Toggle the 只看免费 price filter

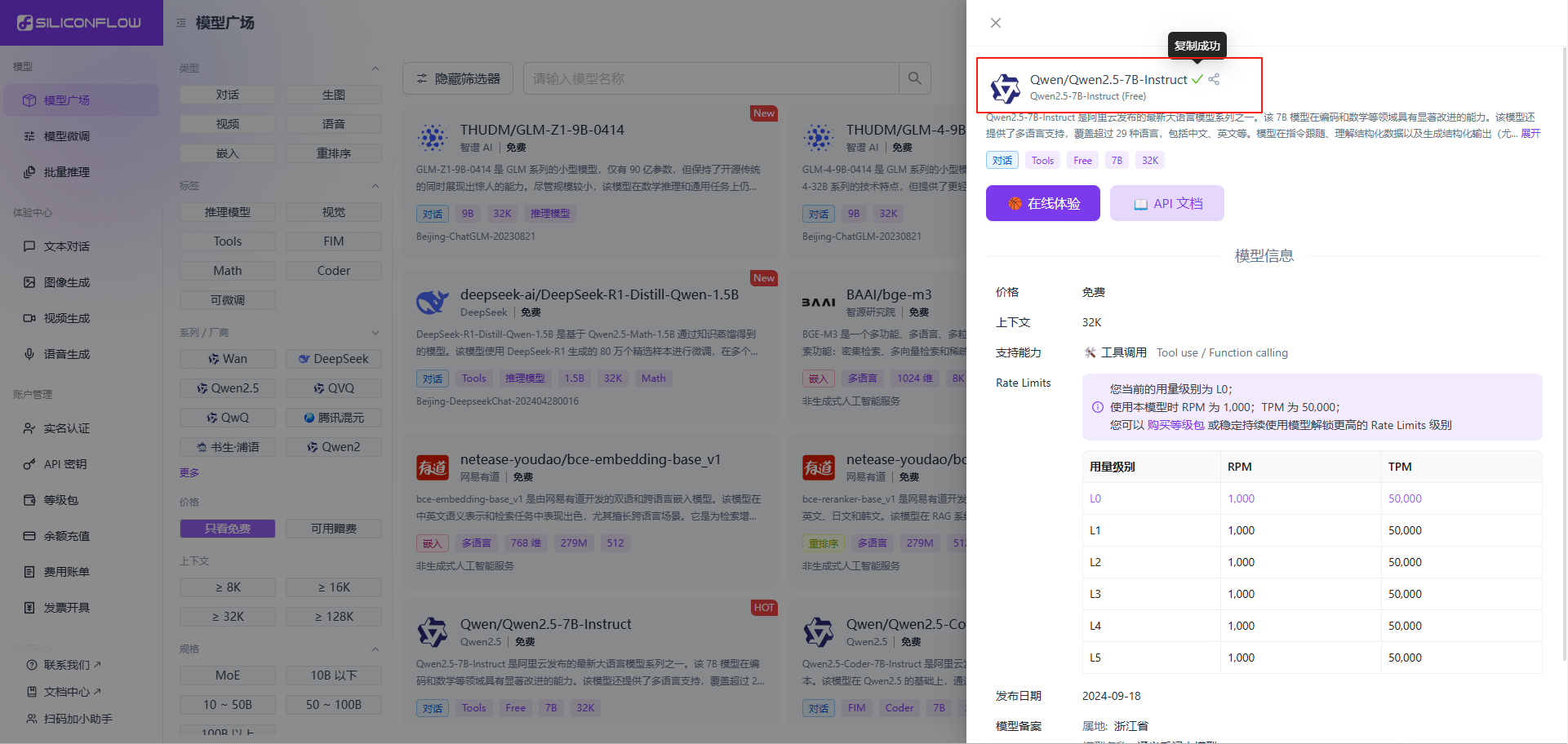point(227,529)
